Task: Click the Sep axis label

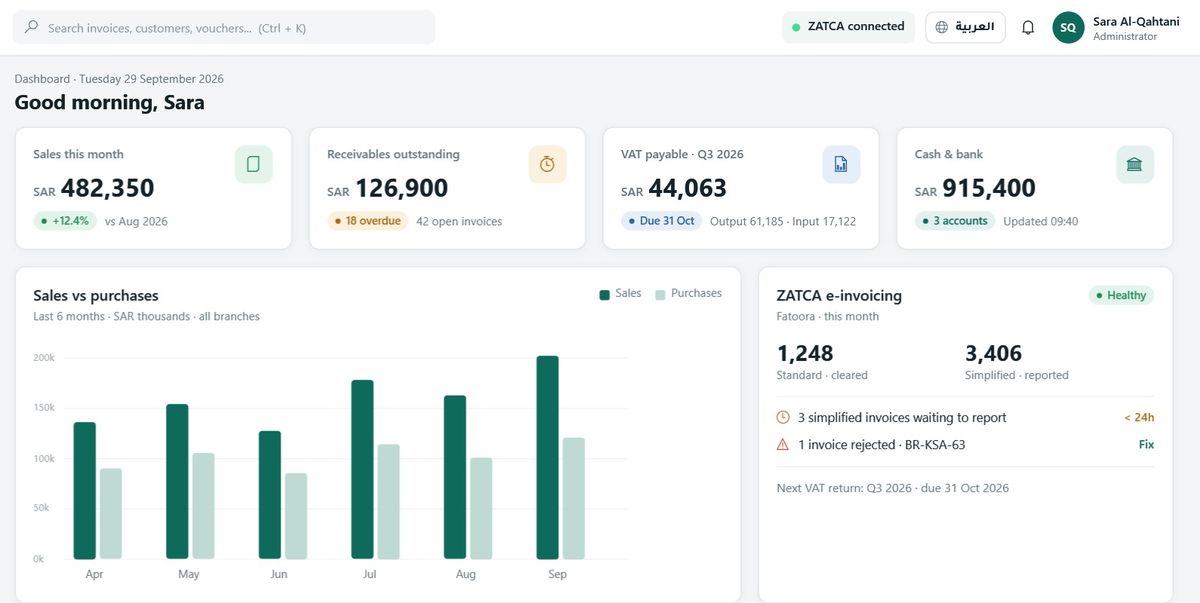Action: pos(557,574)
